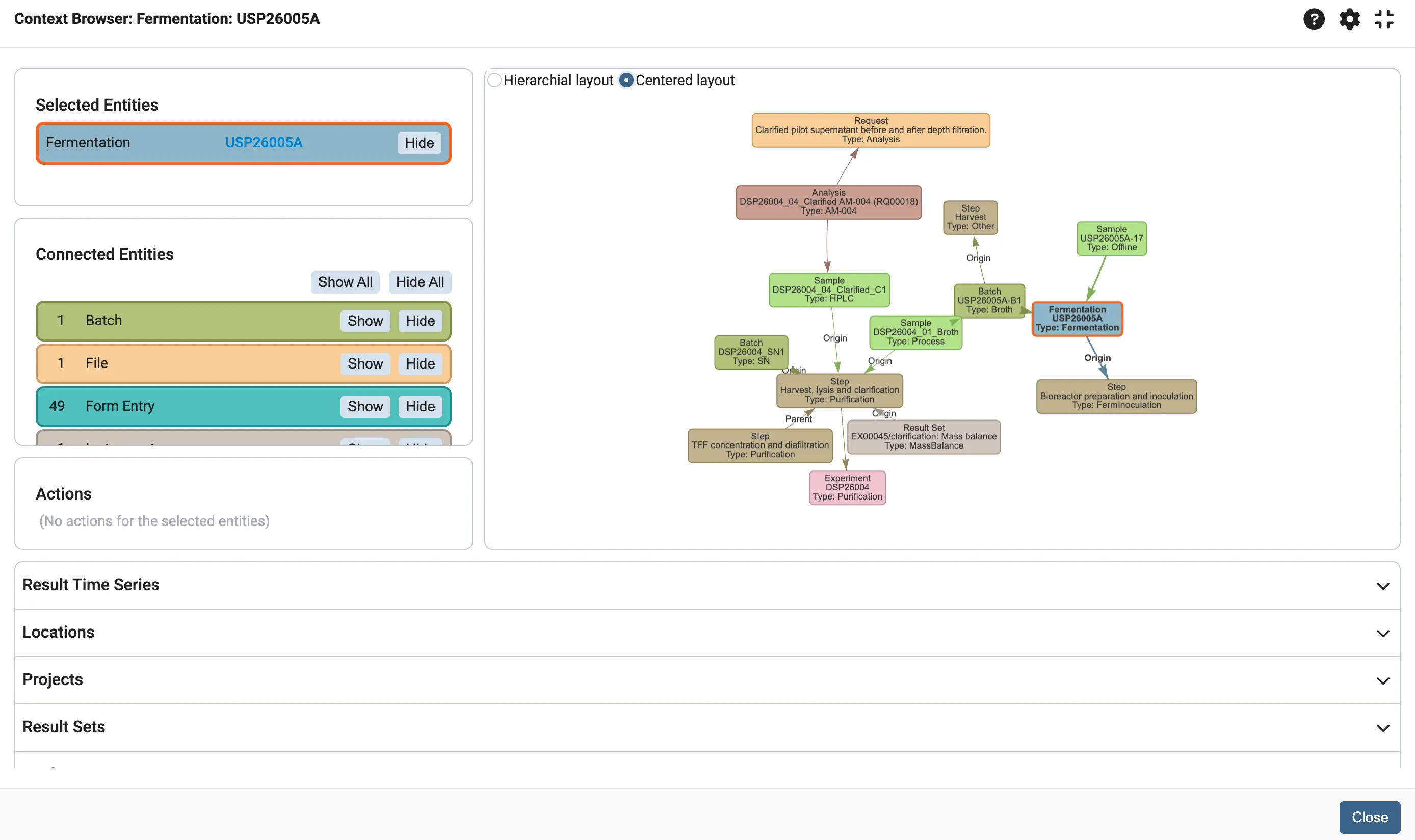Click Bioreactor preparation and inoculation node
1415x840 pixels.
(x=1116, y=396)
